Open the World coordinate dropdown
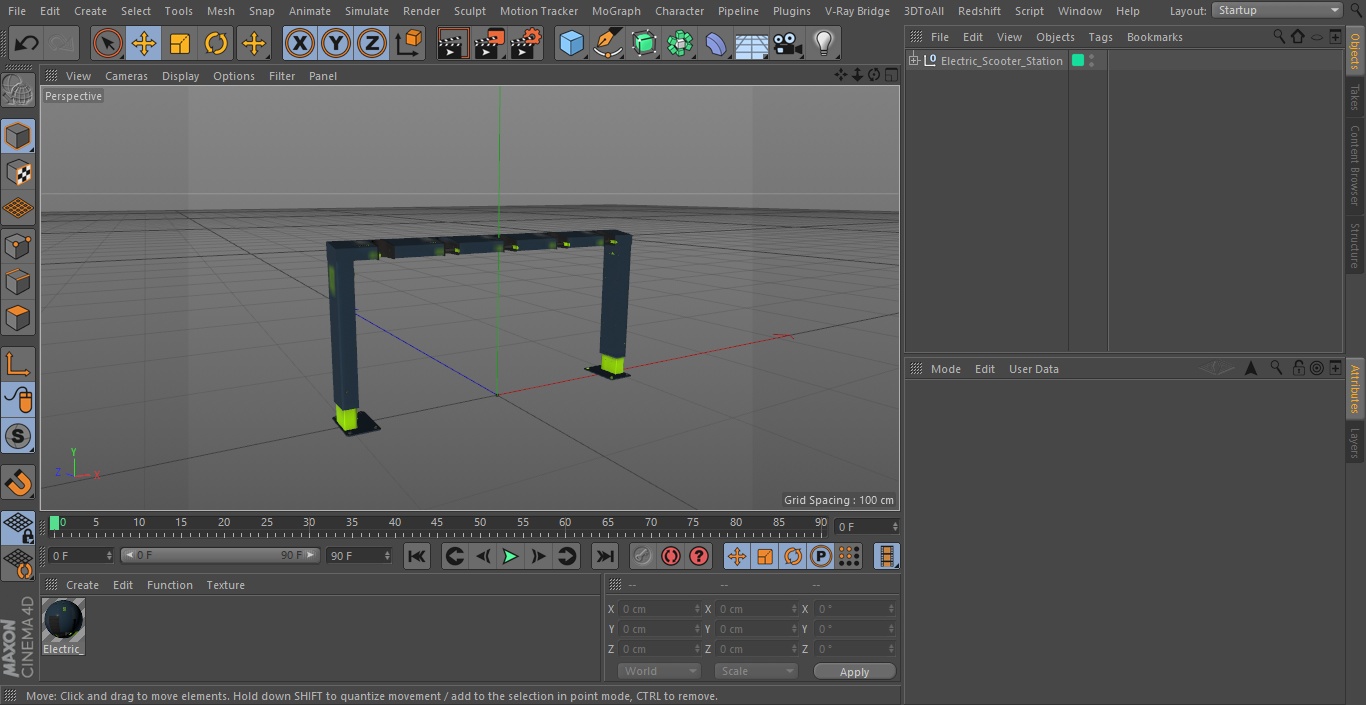Viewport: 1366px width, 705px height. tap(659, 671)
